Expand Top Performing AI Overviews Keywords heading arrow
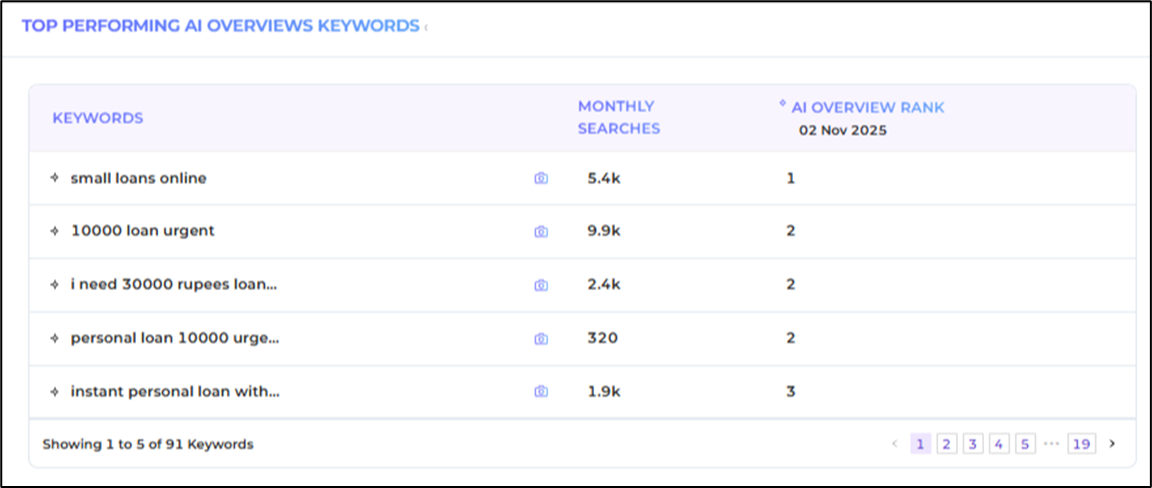The height and width of the screenshot is (488, 1152). [x=426, y=27]
